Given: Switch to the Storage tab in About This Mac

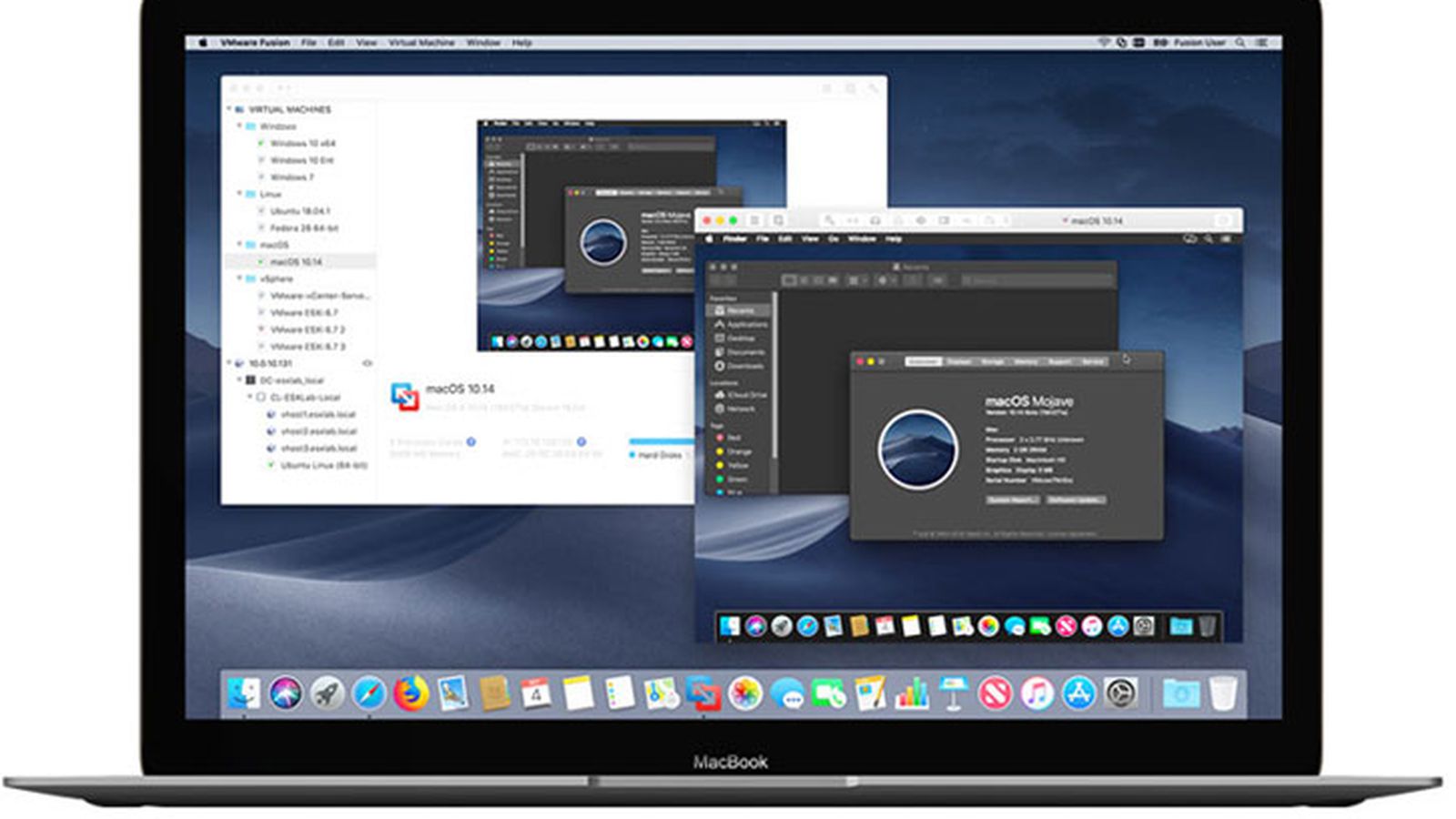Looking at the screenshot, I should coord(992,362).
